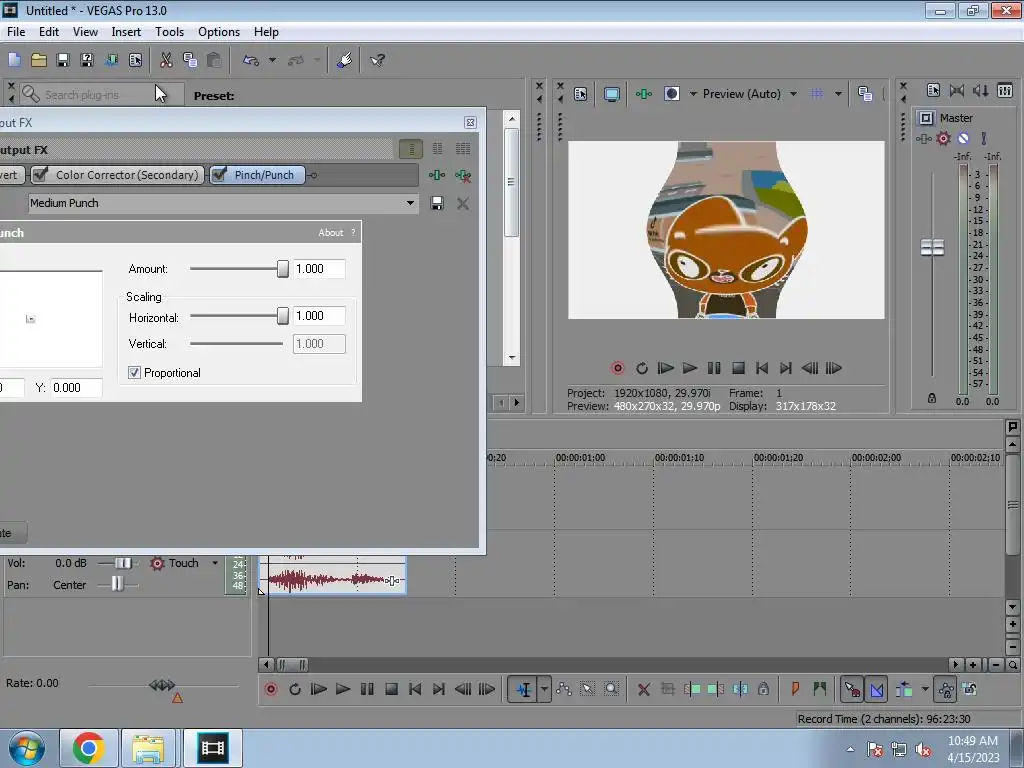Click the New project icon

point(14,61)
